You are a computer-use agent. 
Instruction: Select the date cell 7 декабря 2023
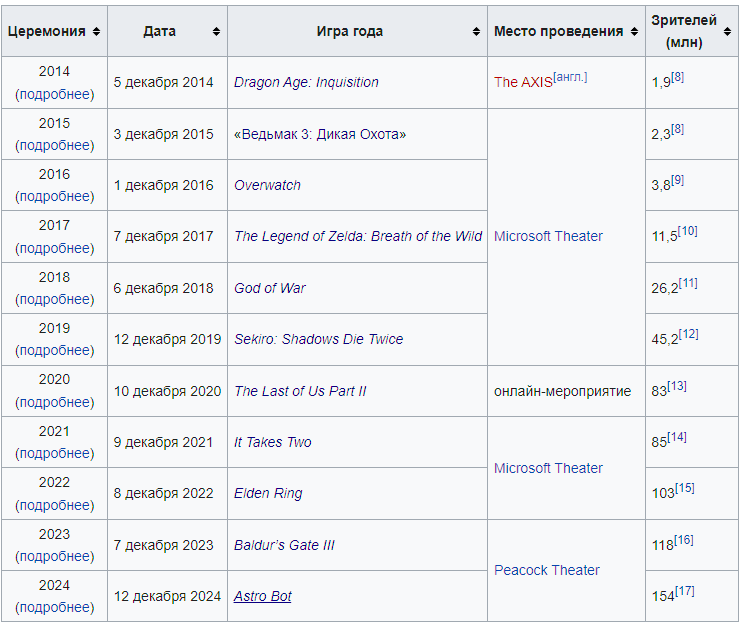coord(167,545)
